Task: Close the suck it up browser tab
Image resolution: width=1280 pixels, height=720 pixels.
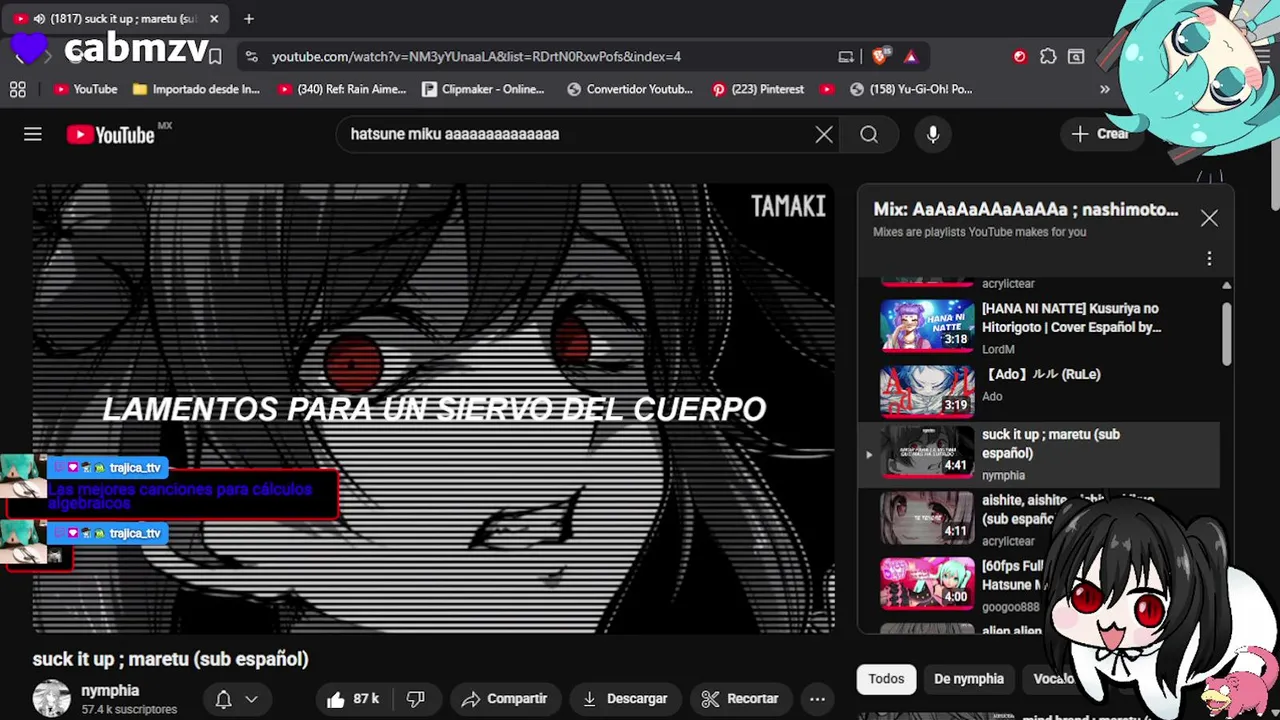Action: pyautogui.click(x=214, y=18)
